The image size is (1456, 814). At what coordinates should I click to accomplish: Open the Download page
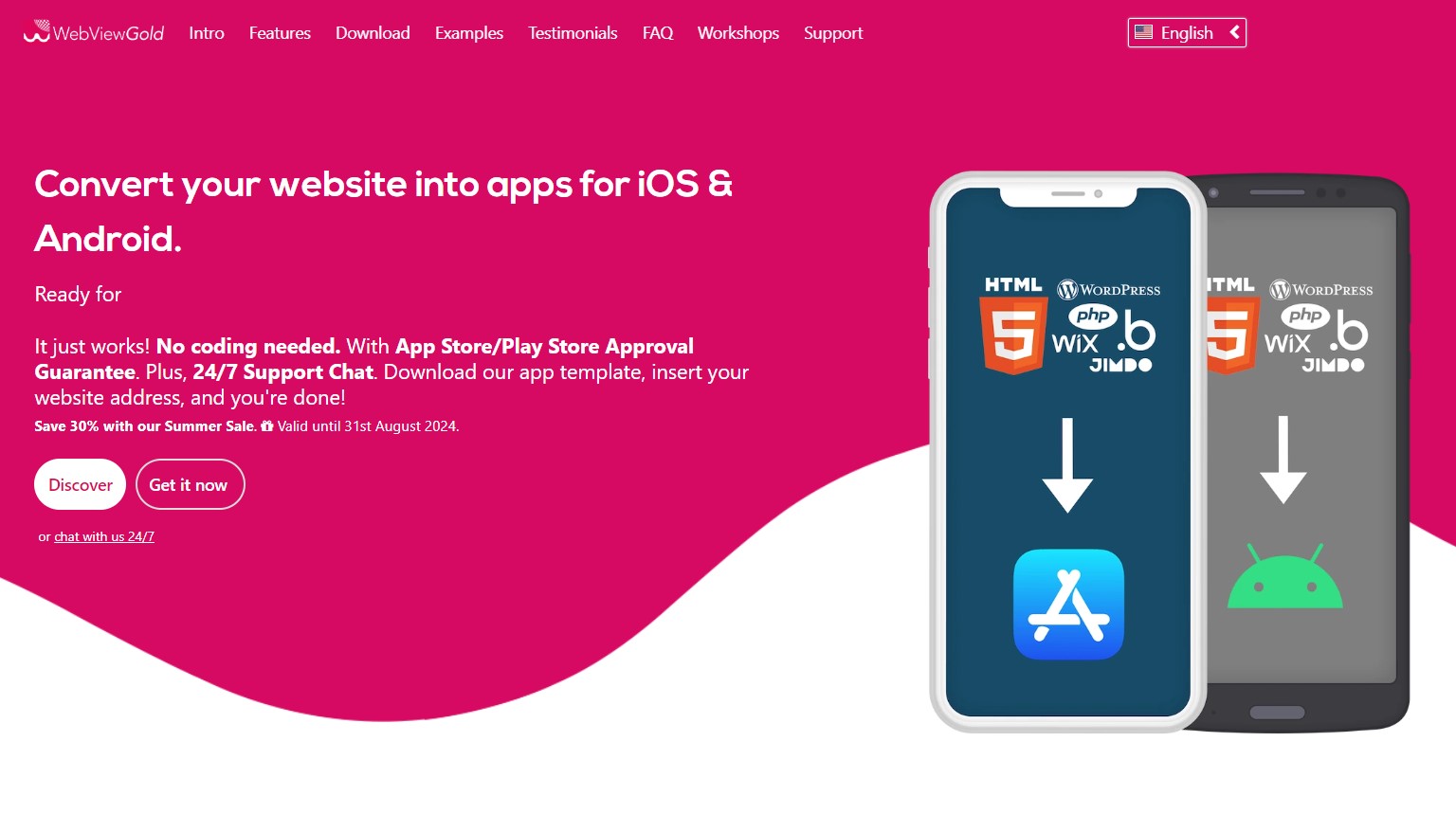pyautogui.click(x=373, y=33)
